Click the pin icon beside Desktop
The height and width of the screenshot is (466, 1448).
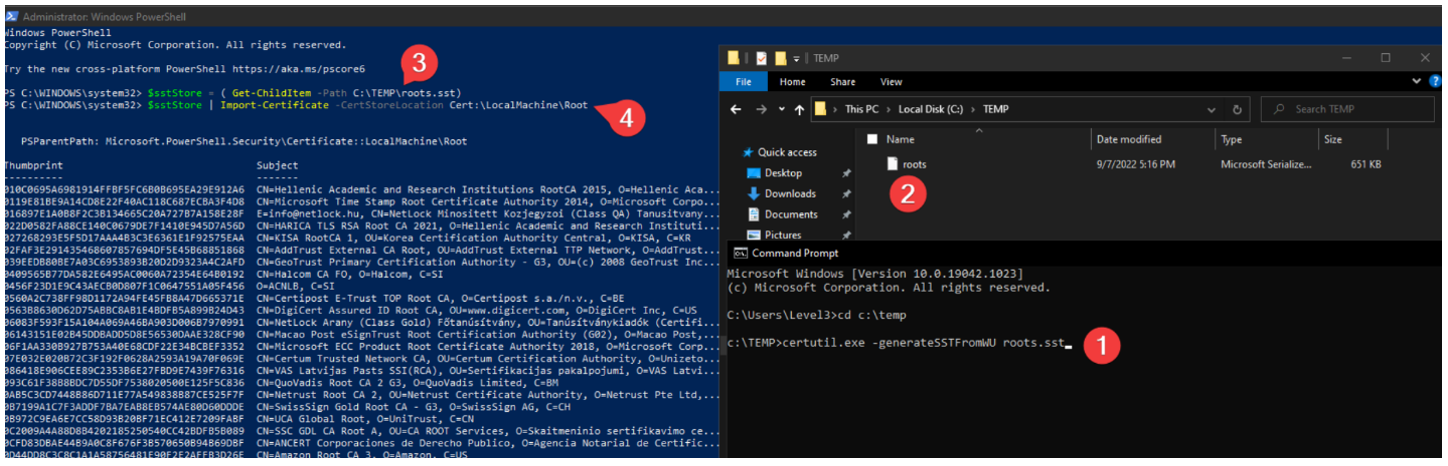[846, 173]
